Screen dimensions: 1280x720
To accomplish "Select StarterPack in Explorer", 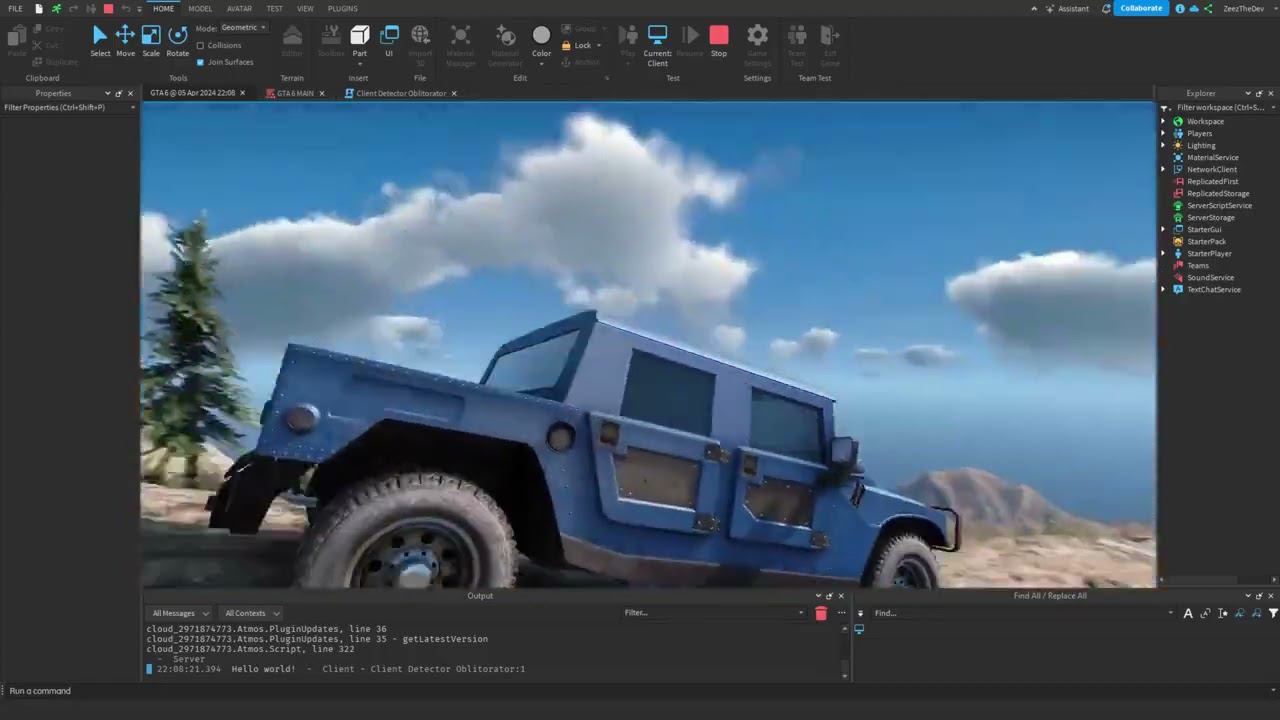I will coord(1206,241).
